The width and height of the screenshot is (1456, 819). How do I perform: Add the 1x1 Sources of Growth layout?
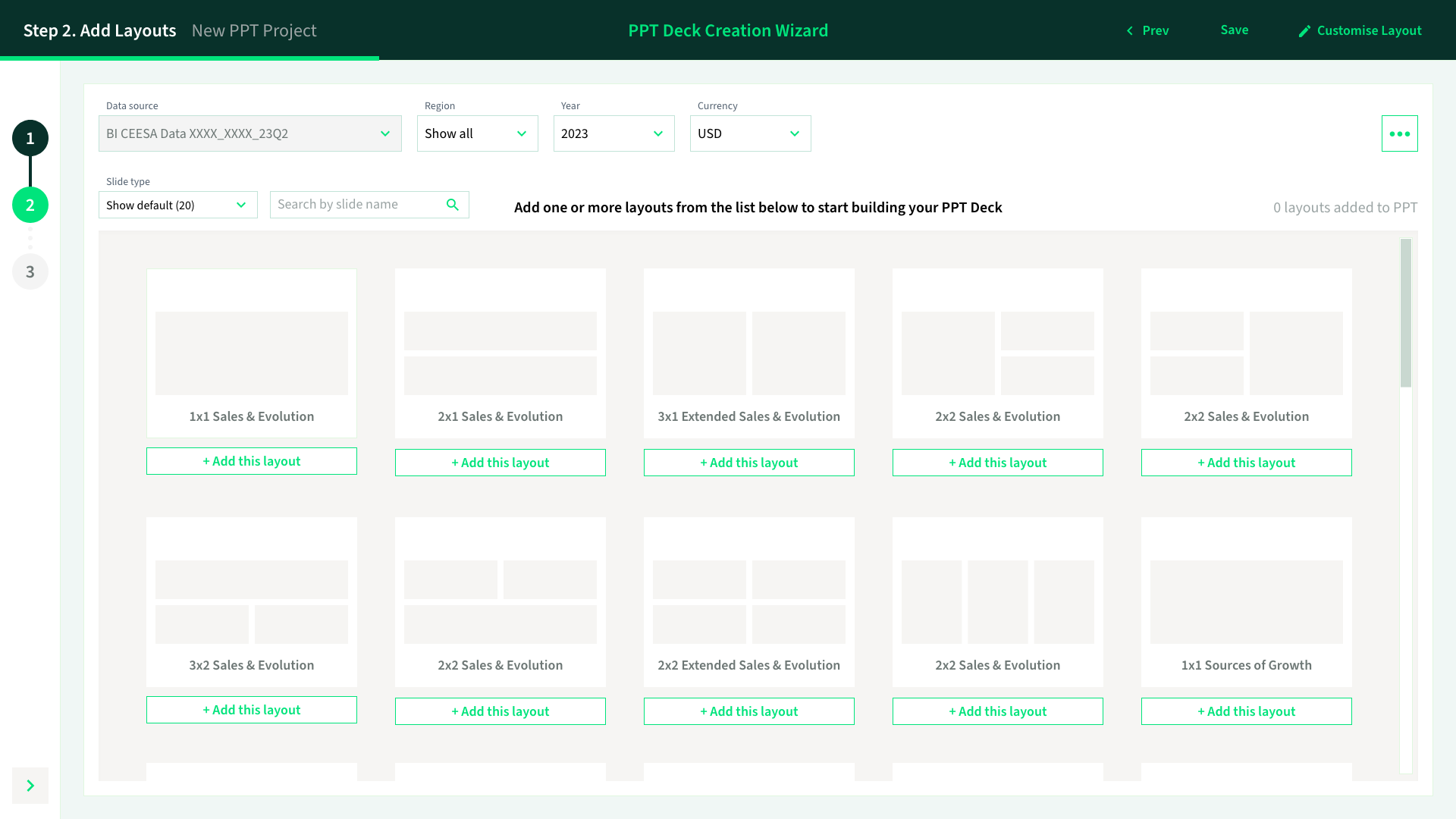(x=1246, y=711)
